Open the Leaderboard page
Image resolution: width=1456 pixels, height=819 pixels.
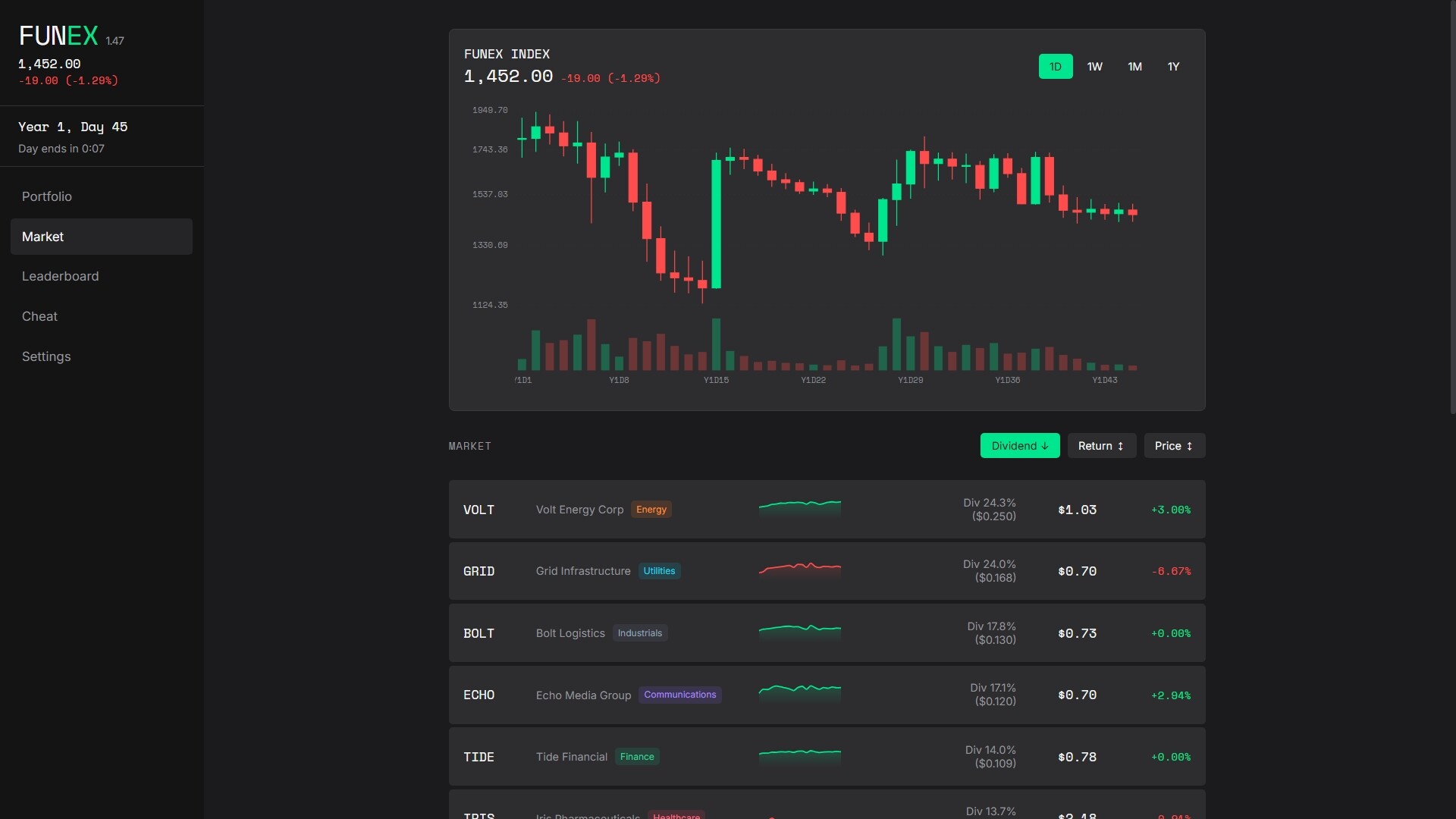point(102,276)
